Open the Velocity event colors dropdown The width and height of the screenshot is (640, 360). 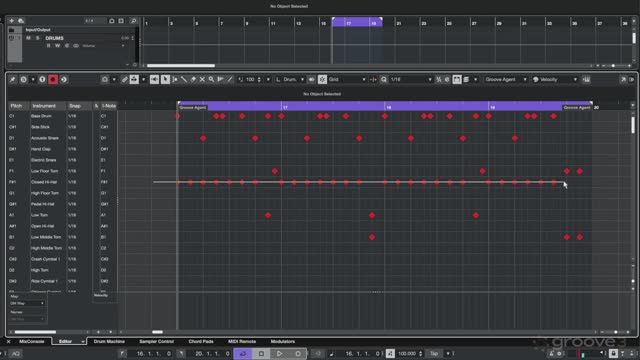coord(555,79)
